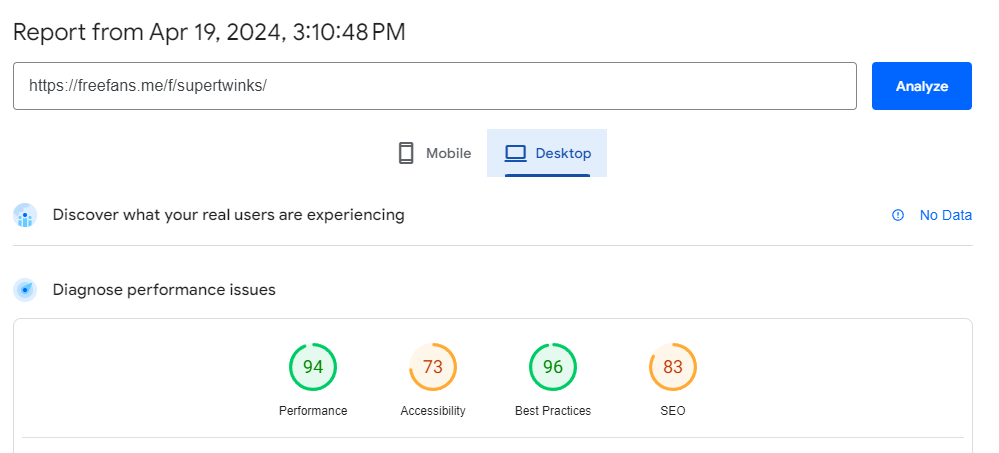
Task: Select the Desktop tab
Action: coord(547,154)
